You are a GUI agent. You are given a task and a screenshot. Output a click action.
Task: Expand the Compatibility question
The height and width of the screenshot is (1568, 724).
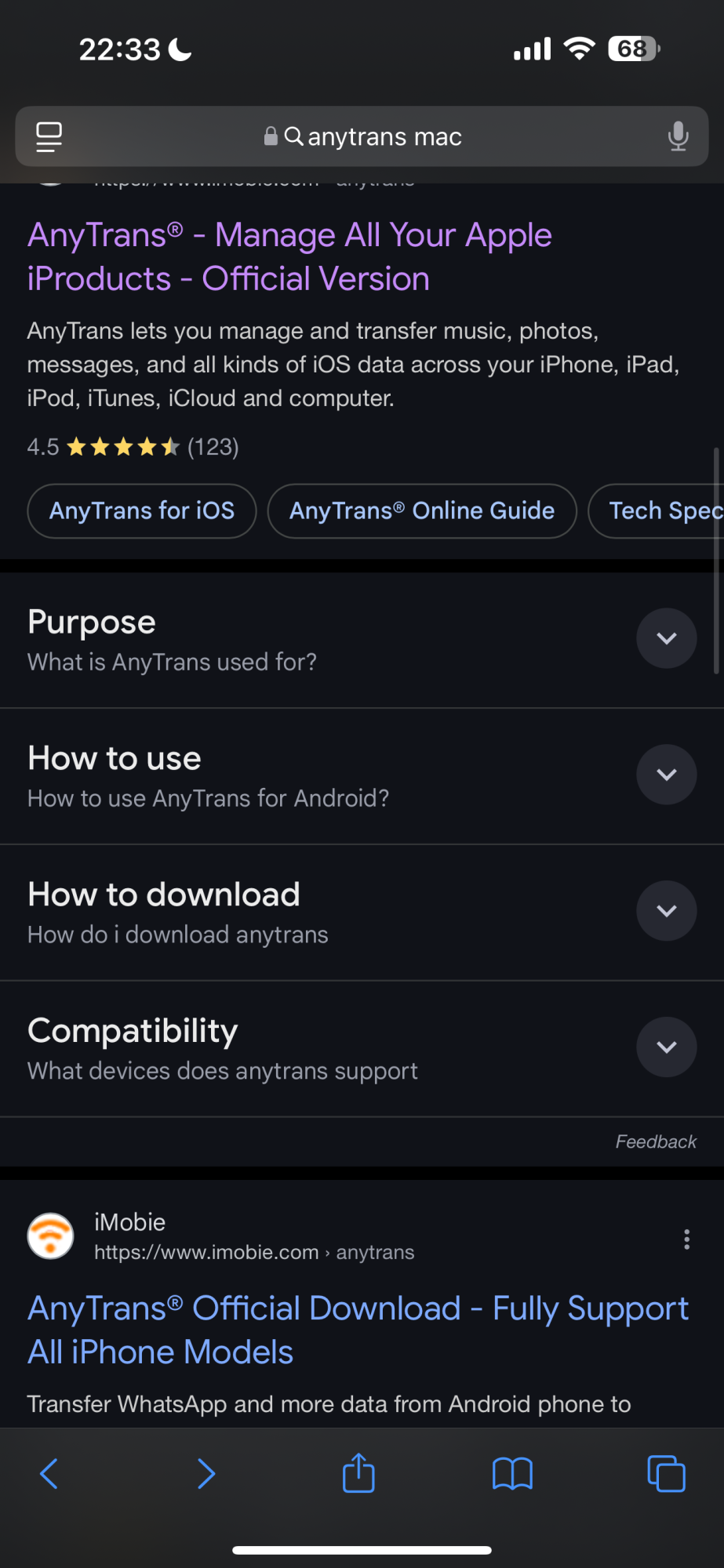point(666,1047)
